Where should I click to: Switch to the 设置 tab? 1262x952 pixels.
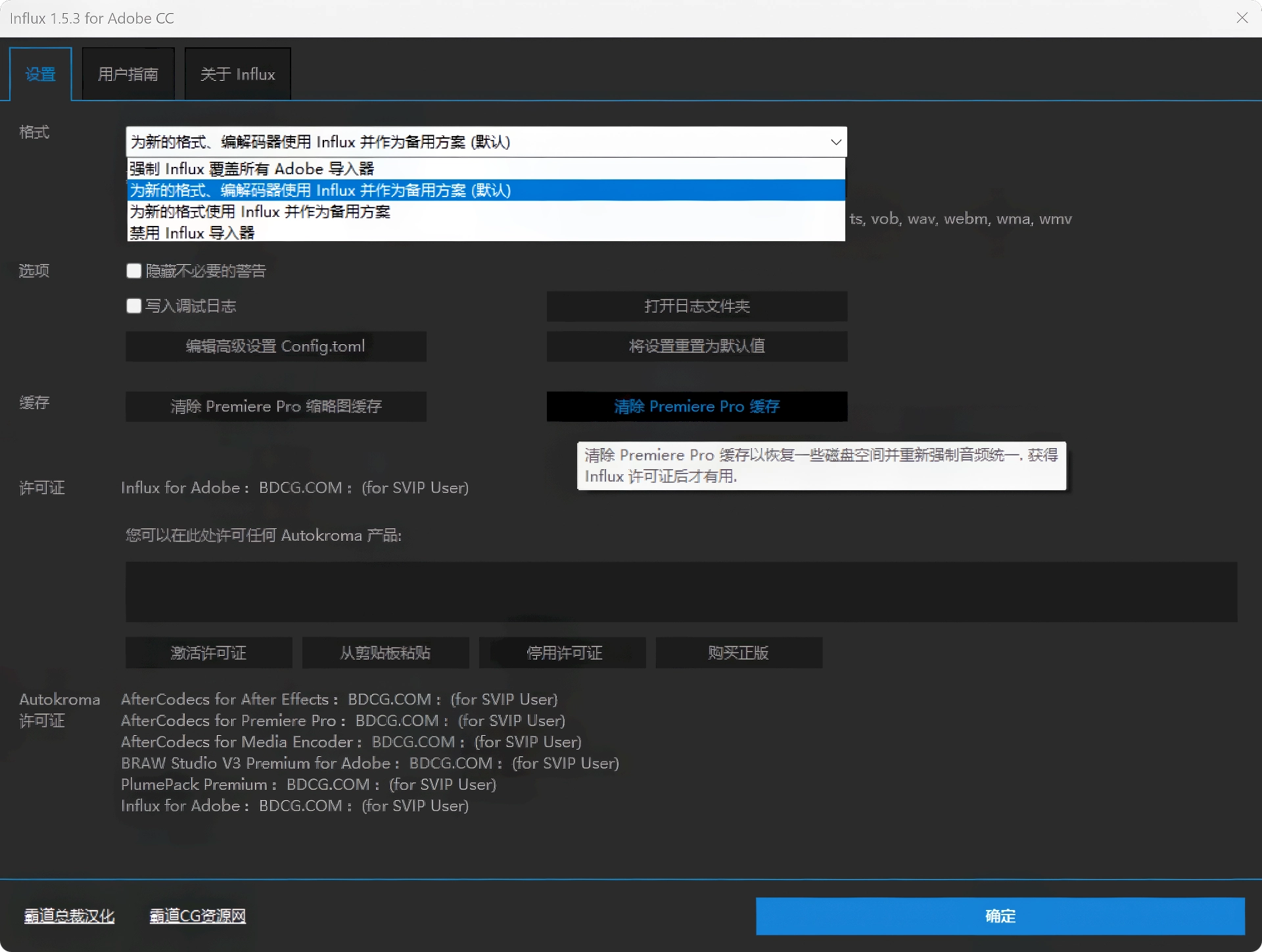(40, 74)
